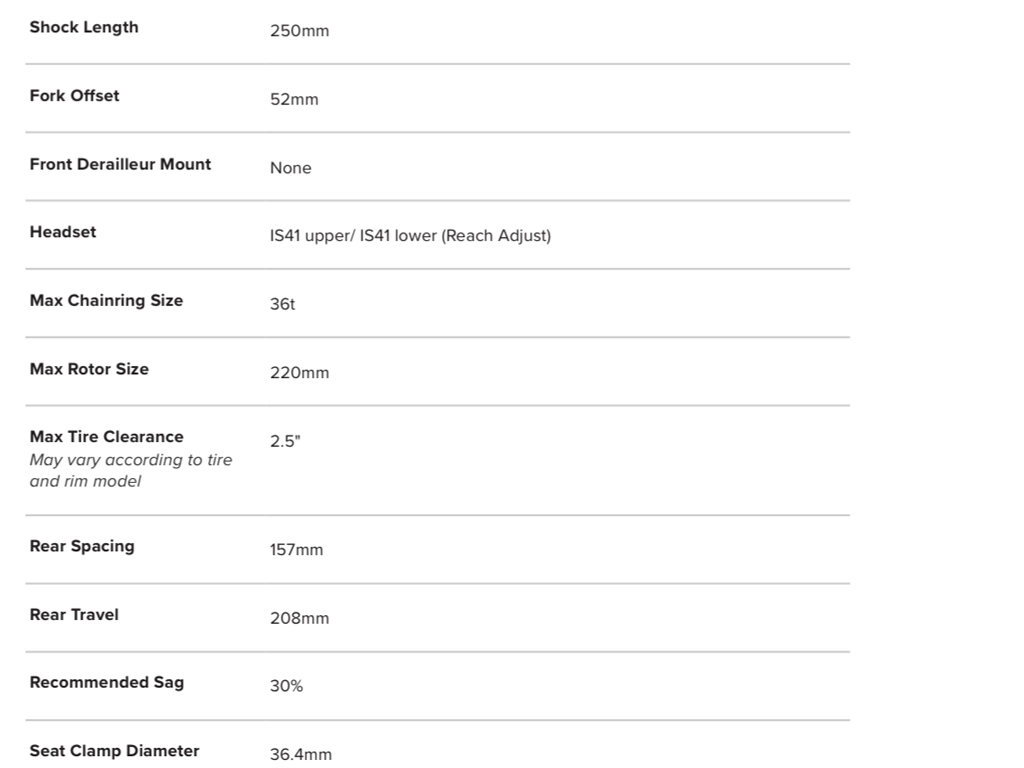Click the Max Tire Clearance label
1024x768 pixels.
[x=106, y=437]
